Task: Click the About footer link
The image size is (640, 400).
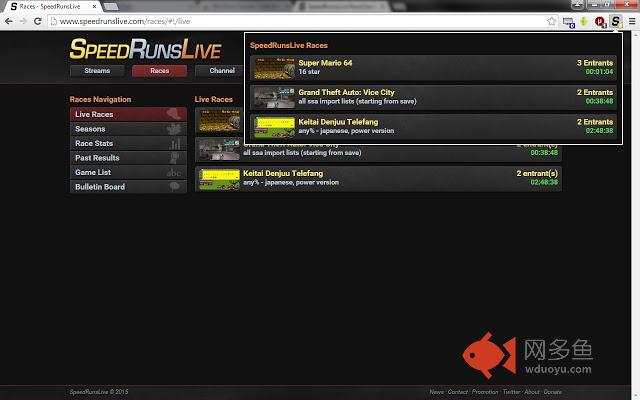Action: [x=532, y=392]
